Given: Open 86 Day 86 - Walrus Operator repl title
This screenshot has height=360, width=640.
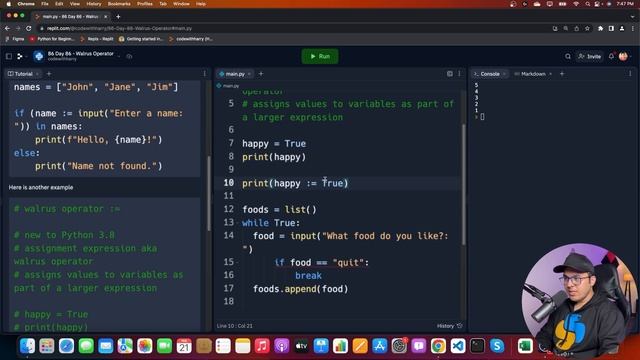Looking at the screenshot, I should point(80,54).
